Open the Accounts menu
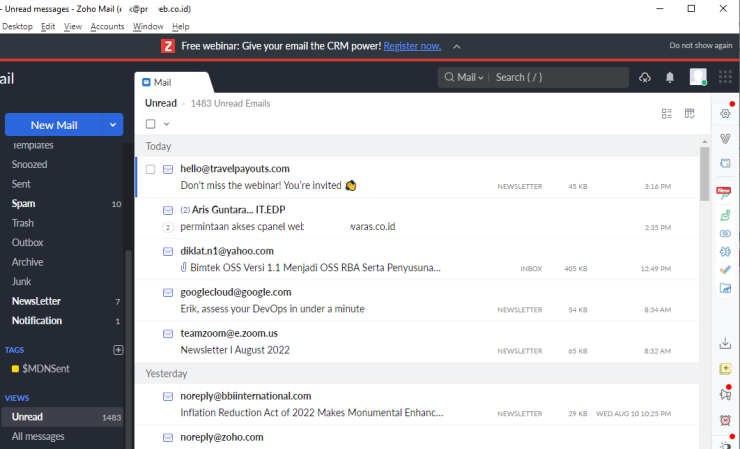Viewport: 740px width, 449px height. [x=107, y=26]
